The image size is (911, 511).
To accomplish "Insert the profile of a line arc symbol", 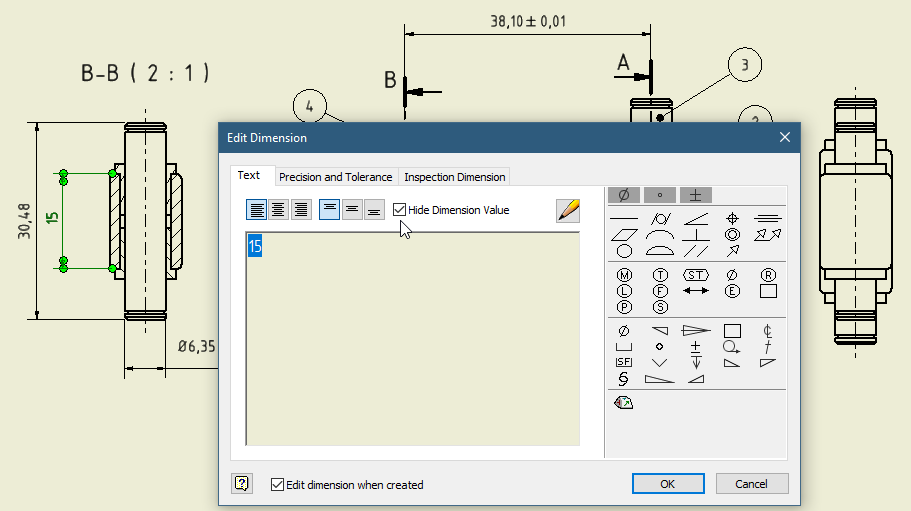I will (660, 235).
